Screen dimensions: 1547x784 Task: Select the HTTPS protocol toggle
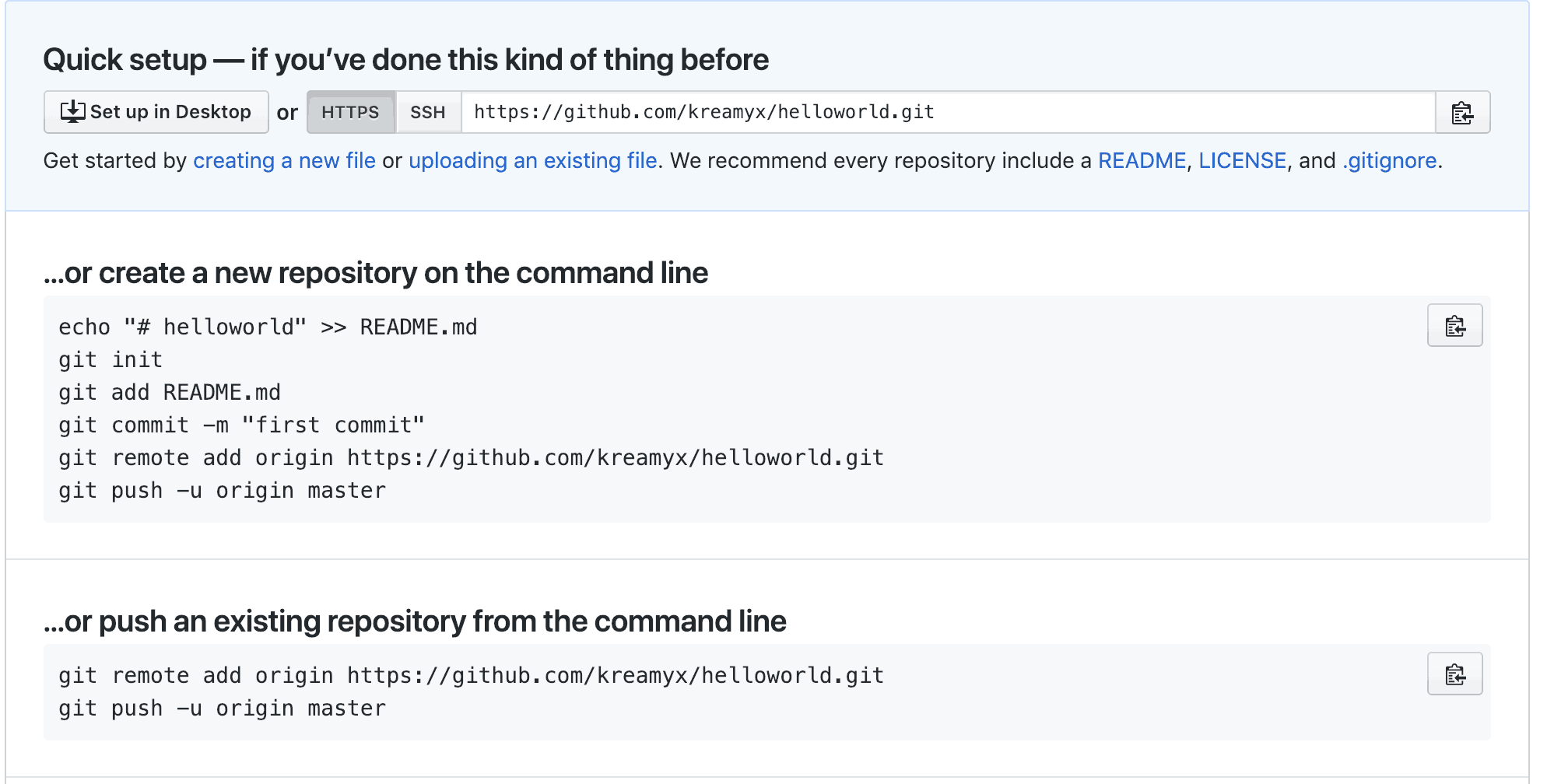click(x=351, y=112)
